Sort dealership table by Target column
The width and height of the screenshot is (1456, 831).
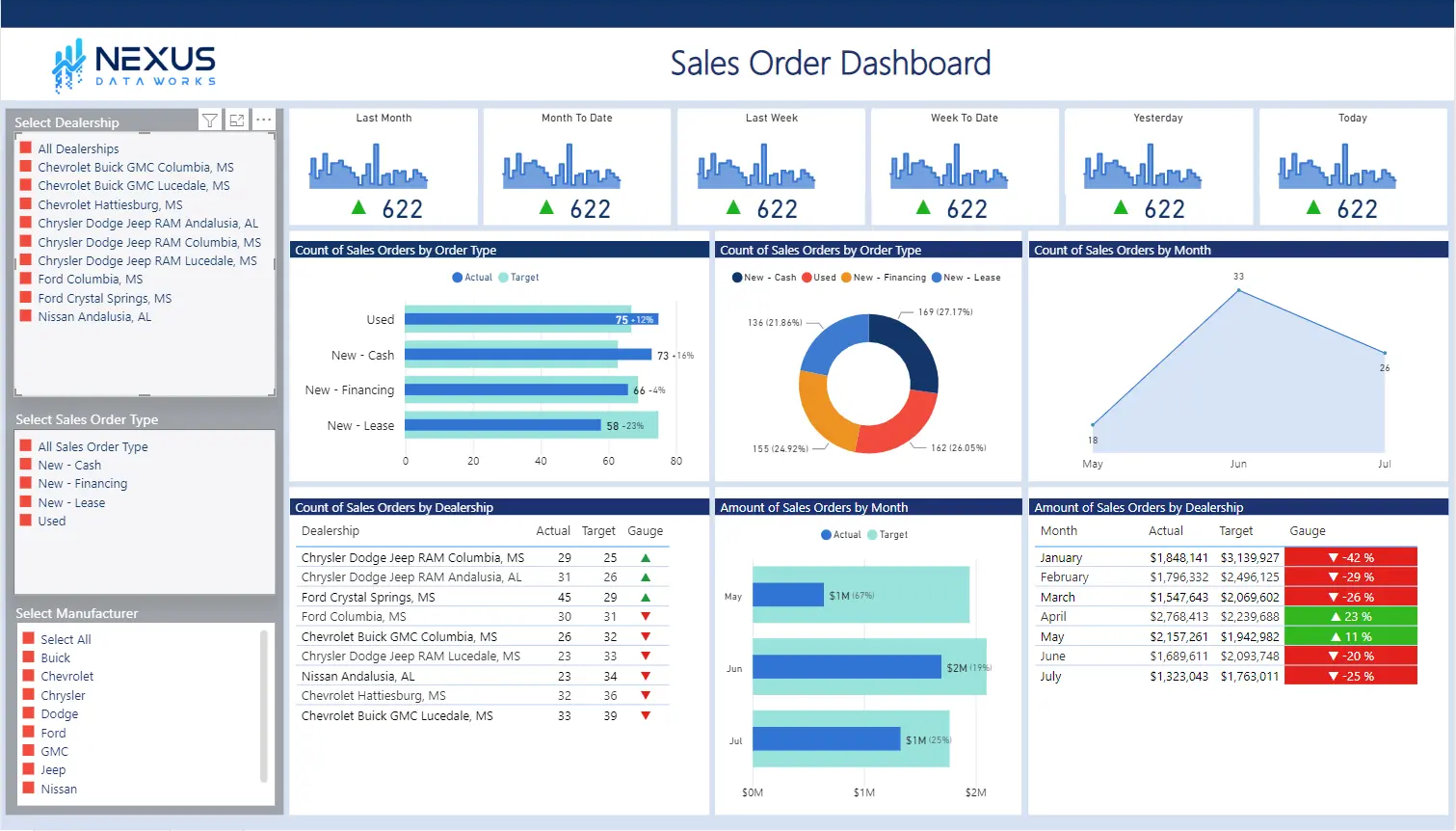tap(598, 531)
